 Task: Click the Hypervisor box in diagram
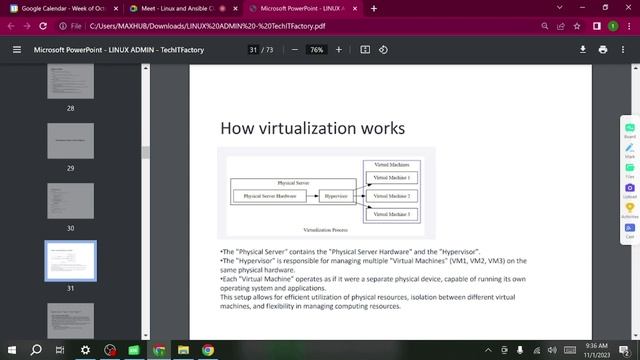tap(336, 196)
